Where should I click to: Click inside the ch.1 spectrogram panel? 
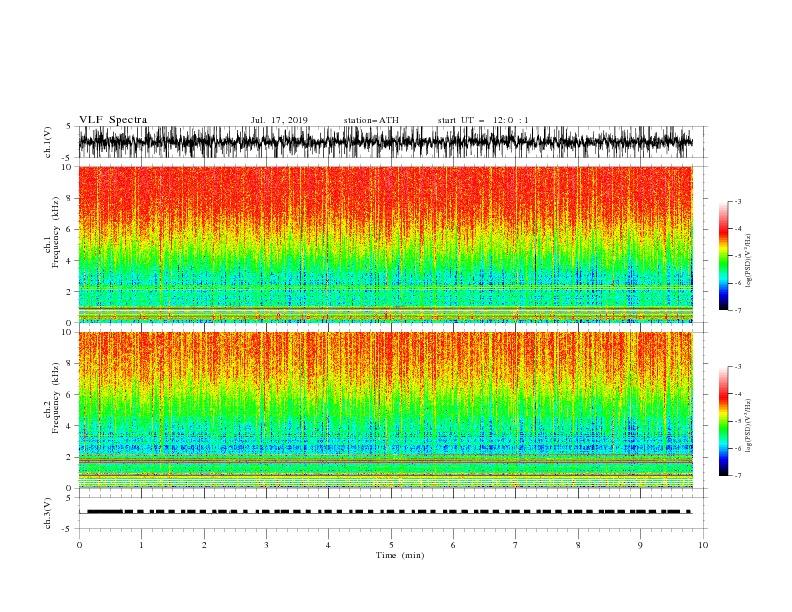(x=385, y=244)
